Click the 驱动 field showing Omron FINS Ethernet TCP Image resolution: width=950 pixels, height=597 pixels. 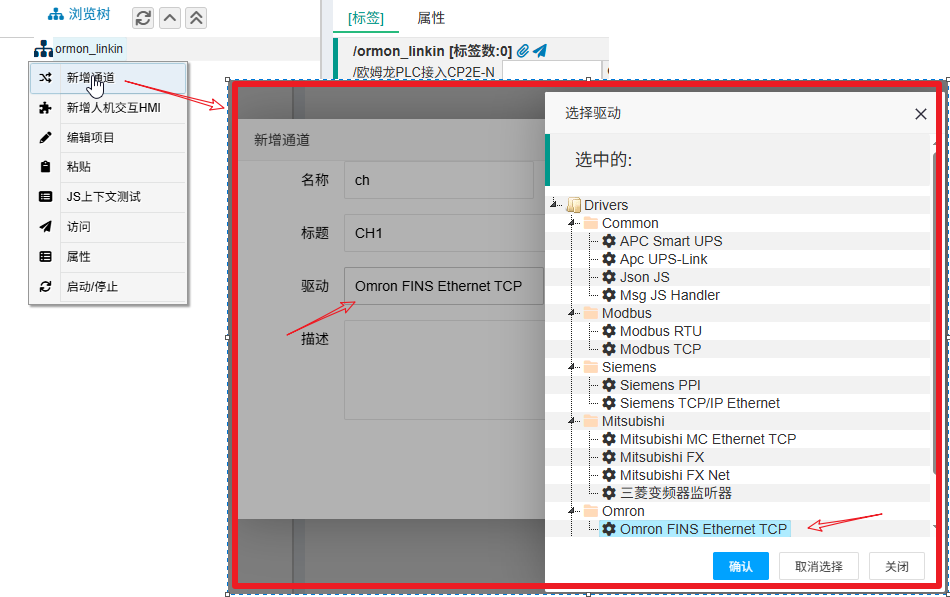[x=445, y=285]
